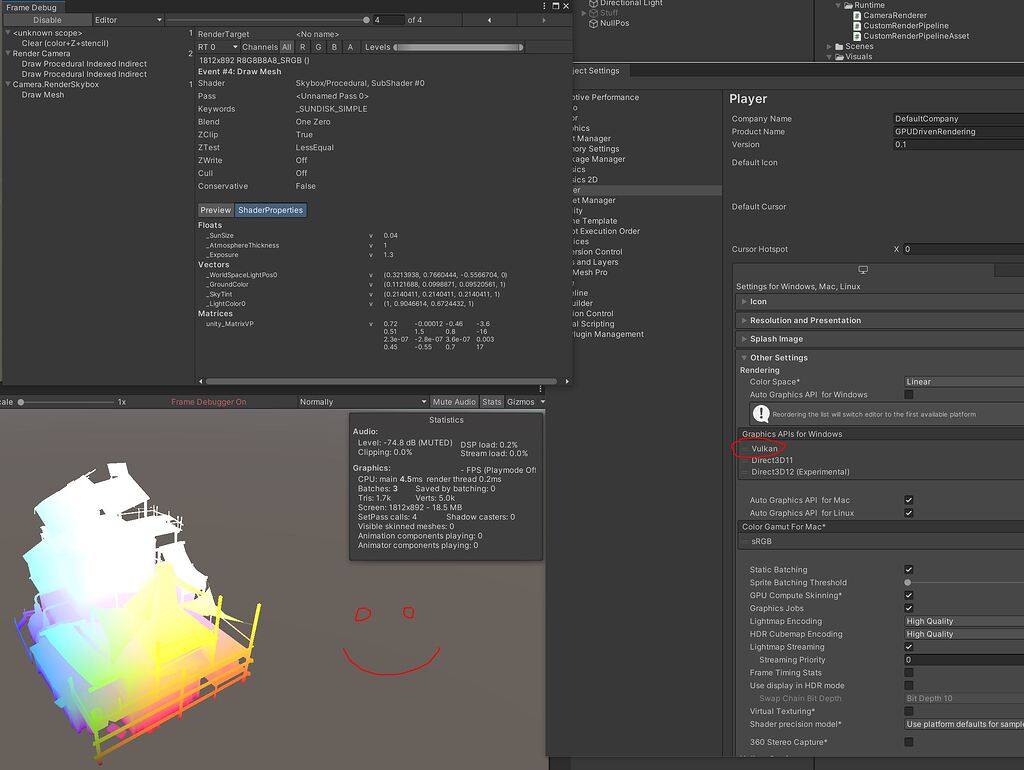Show the Stats overlay in Game view
The image size is (1024, 770).
(x=491, y=402)
